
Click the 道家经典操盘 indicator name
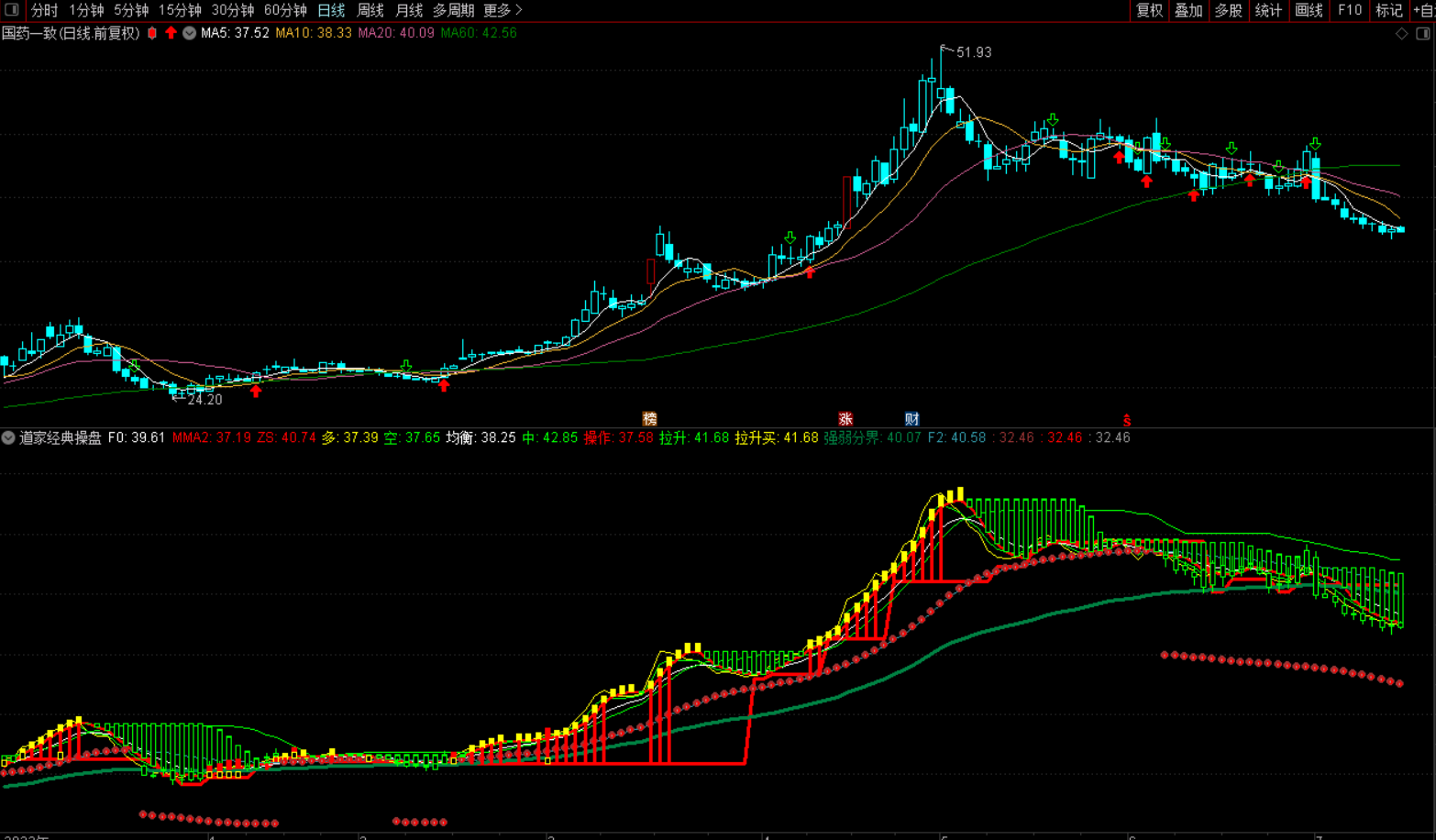(x=61, y=438)
